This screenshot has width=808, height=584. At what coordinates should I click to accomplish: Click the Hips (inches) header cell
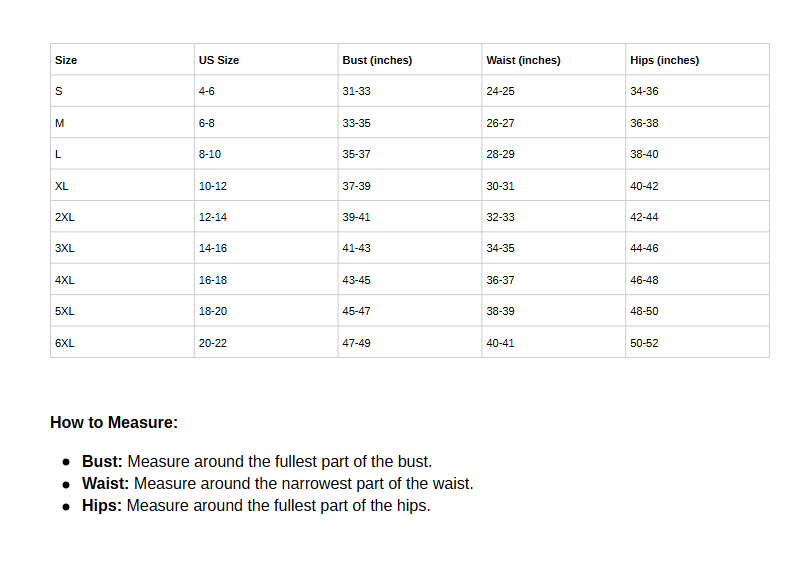[x=697, y=60]
